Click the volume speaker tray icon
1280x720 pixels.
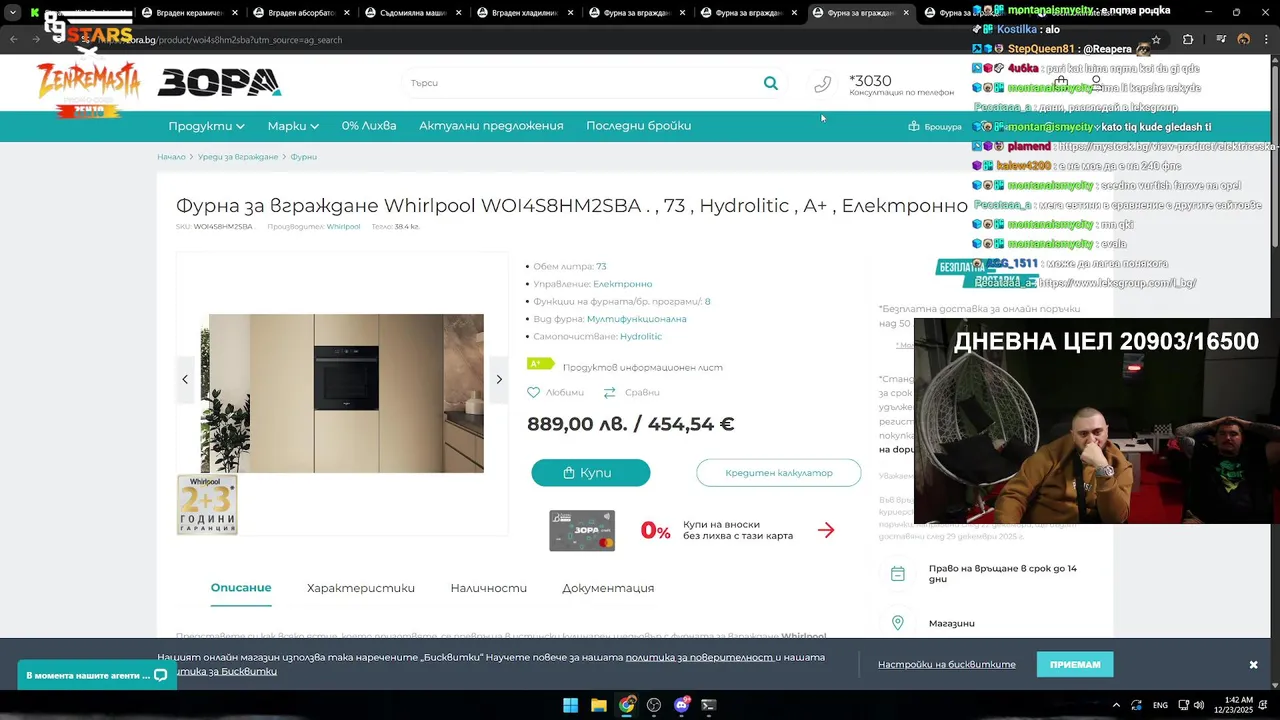click(1198, 705)
